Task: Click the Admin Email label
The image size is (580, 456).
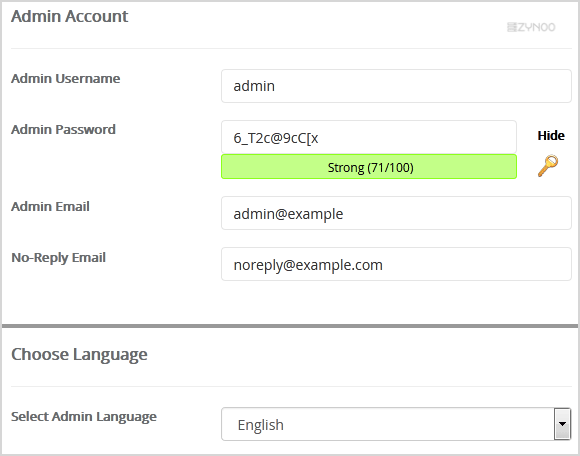Action: [x=50, y=206]
